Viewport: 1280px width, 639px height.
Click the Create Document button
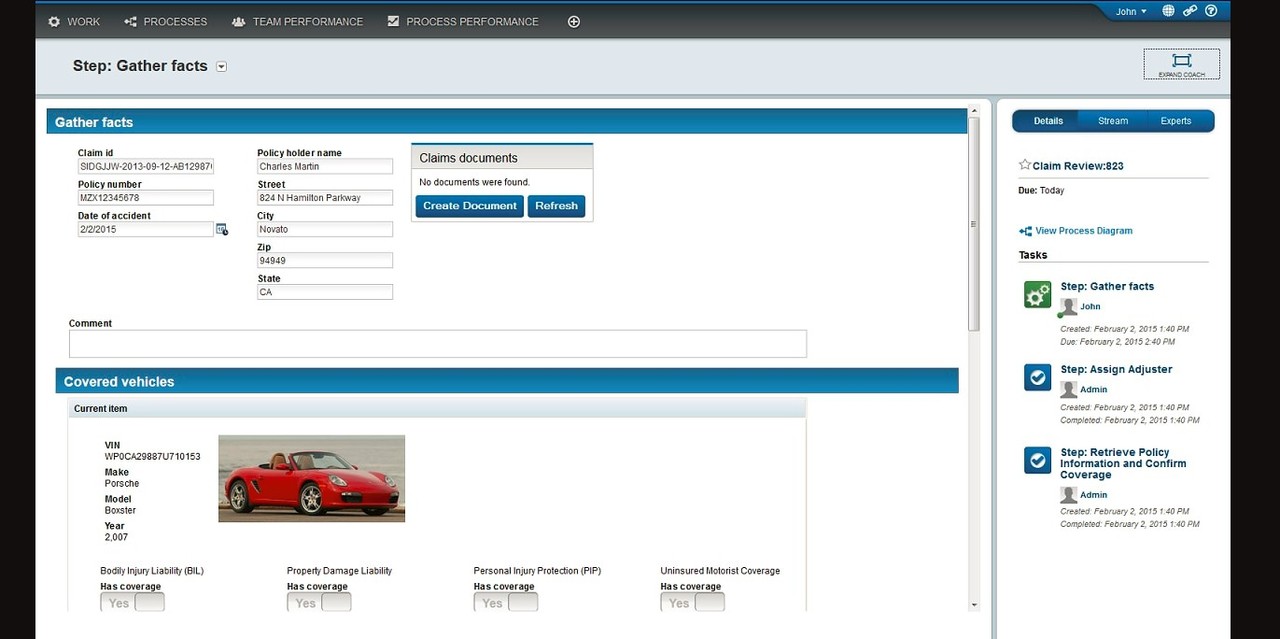click(469, 206)
